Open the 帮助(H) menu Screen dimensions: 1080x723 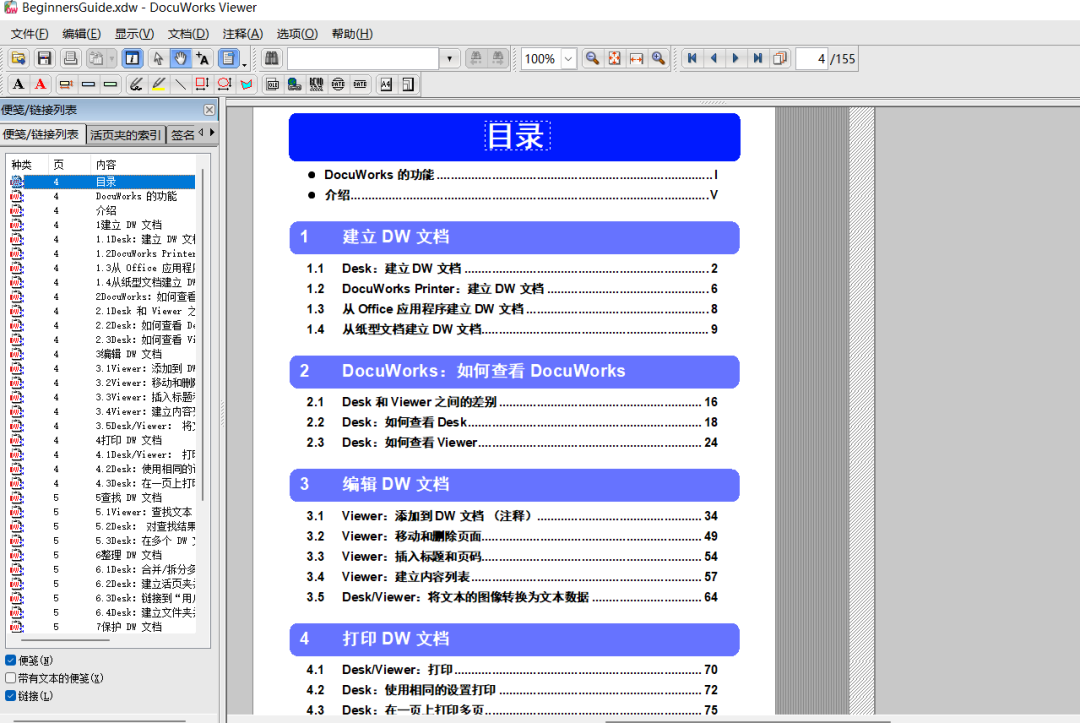point(352,34)
